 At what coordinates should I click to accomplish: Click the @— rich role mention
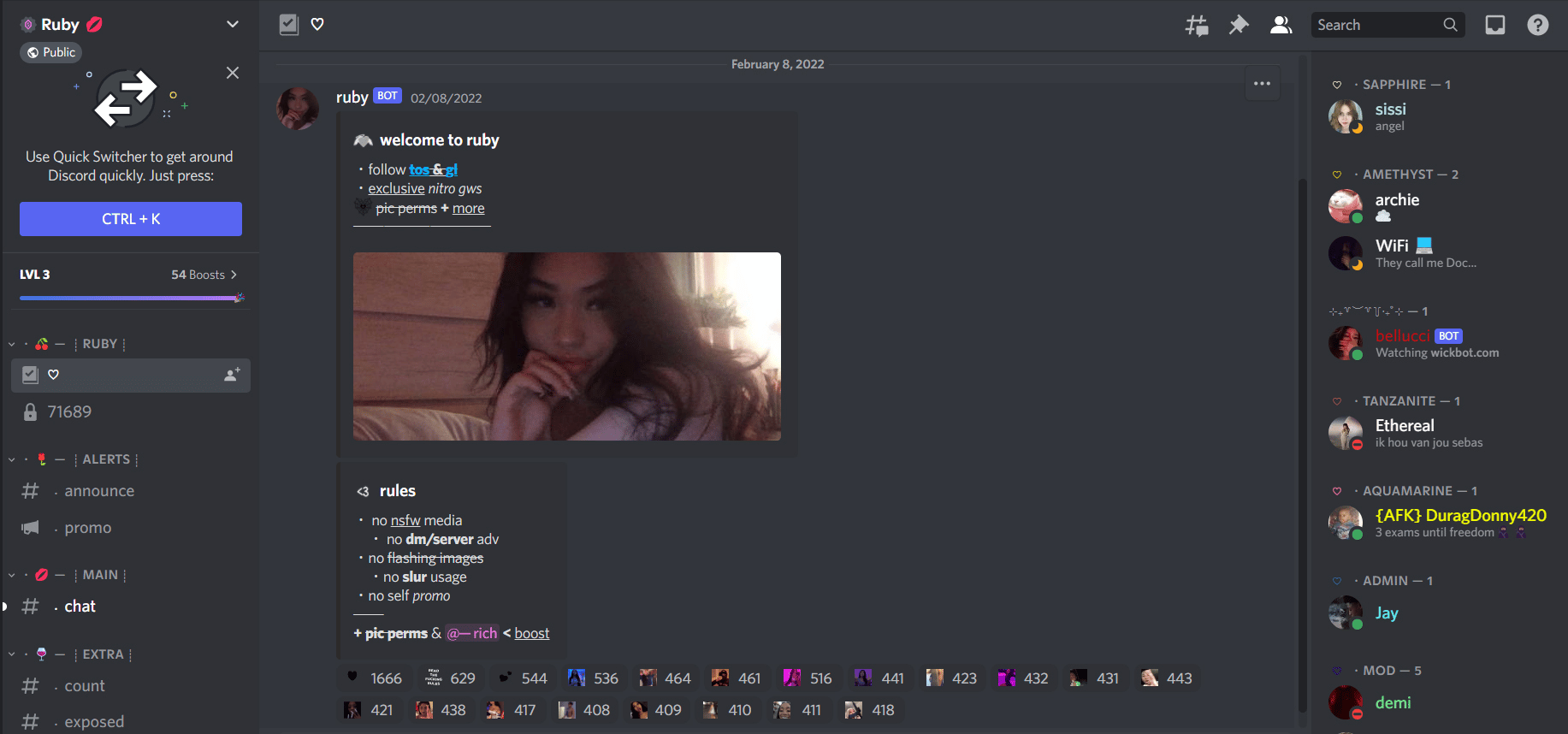click(471, 633)
